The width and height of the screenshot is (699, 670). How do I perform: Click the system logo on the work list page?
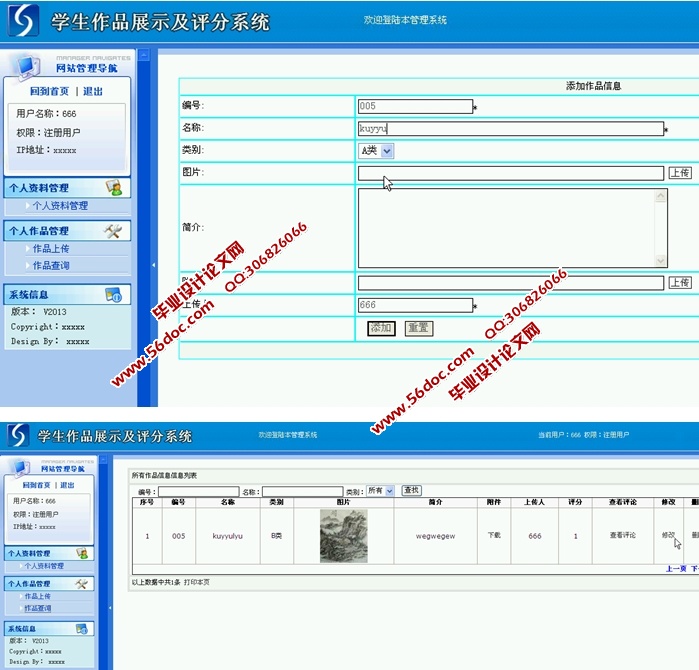pos(18,435)
